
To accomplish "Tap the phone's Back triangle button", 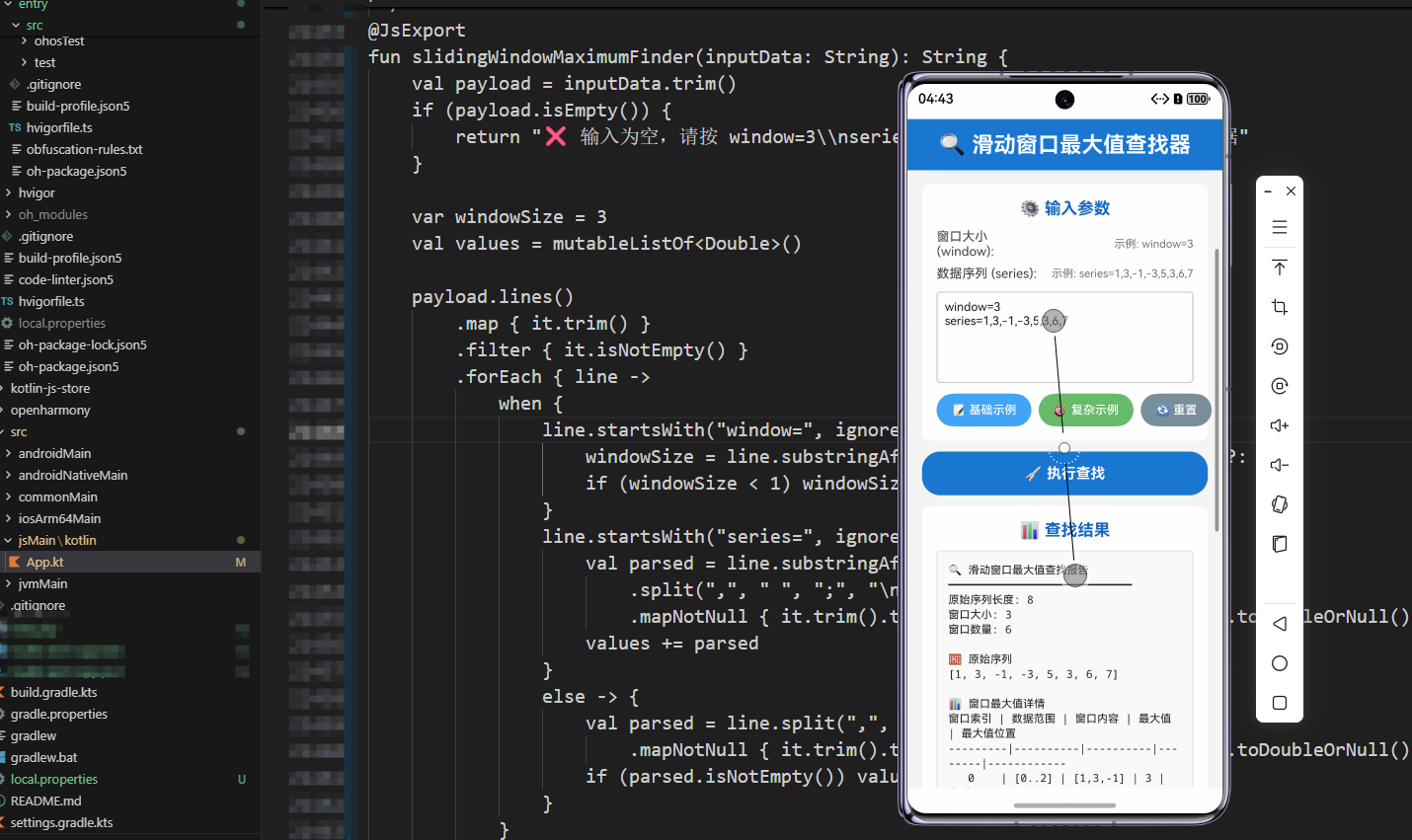I will pyautogui.click(x=1279, y=623).
